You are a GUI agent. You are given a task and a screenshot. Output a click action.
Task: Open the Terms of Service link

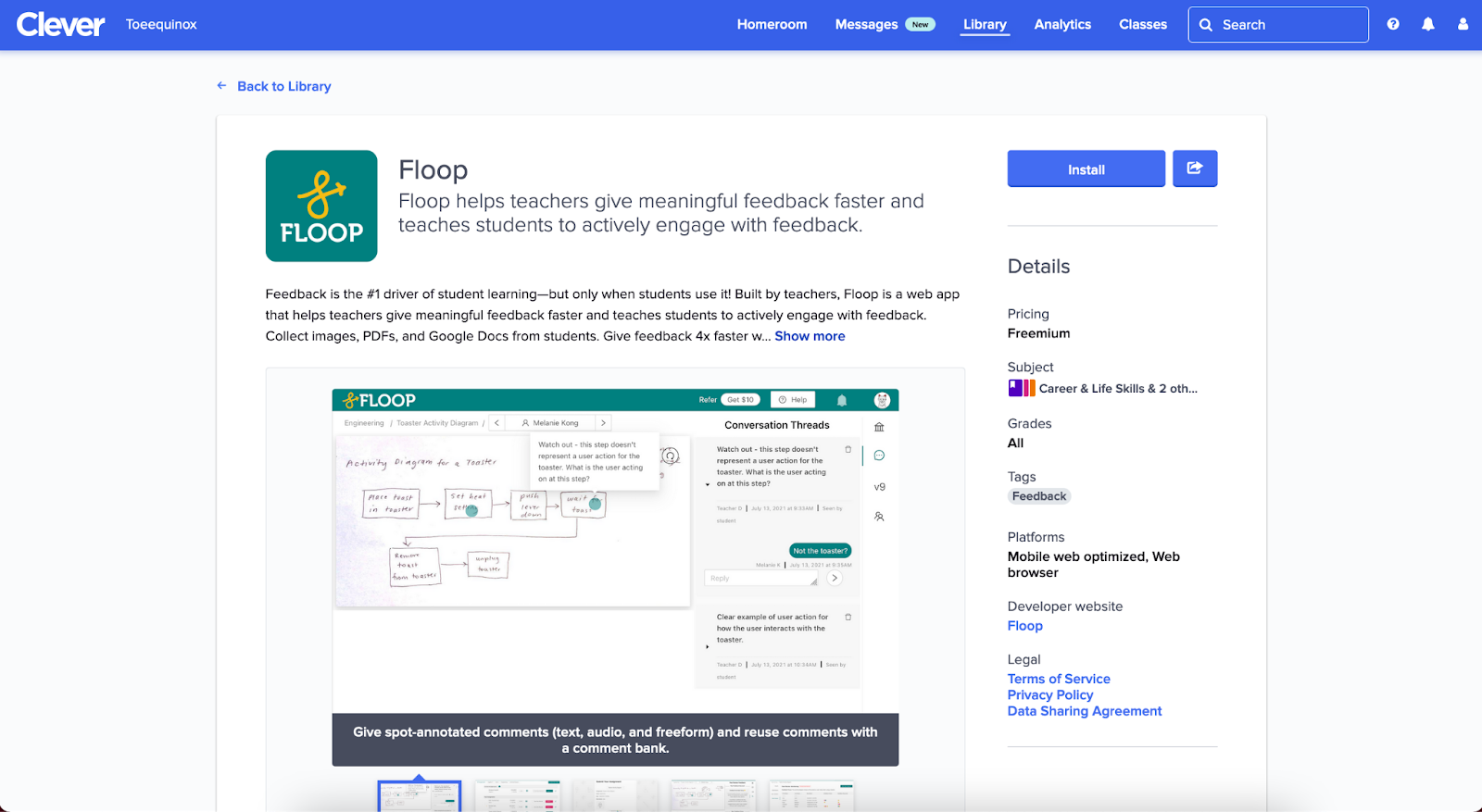(x=1059, y=679)
